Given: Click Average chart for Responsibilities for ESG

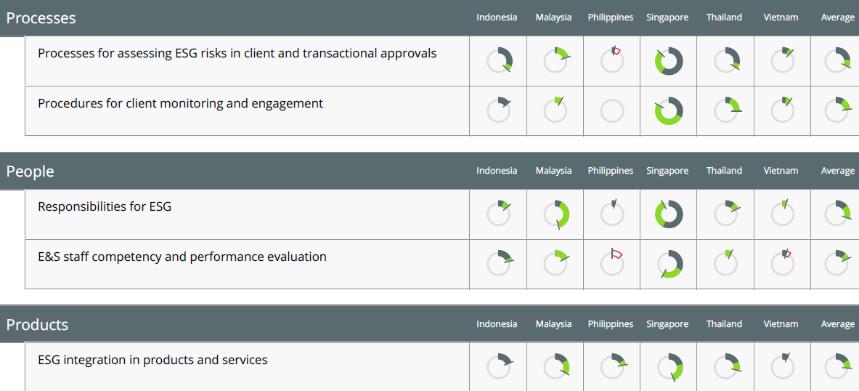Looking at the screenshot, I should [838, 214].
